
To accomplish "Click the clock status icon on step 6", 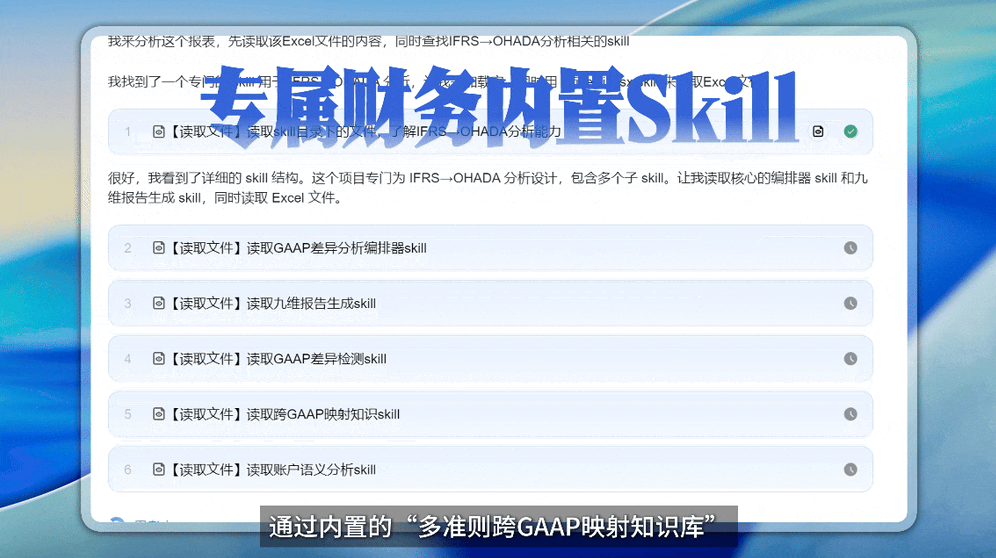I will pyautogui.click(x=851, y=470).
